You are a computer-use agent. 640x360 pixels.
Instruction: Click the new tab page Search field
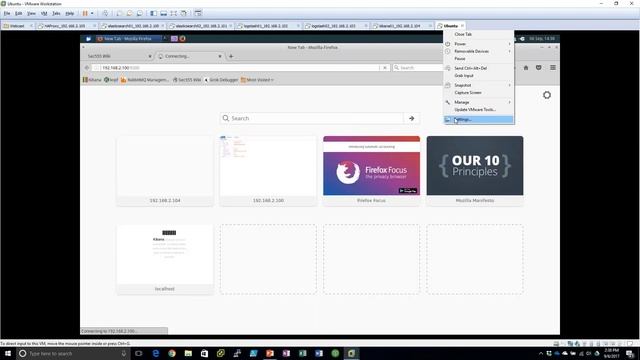pyautogui.click(x=312, y=118)
